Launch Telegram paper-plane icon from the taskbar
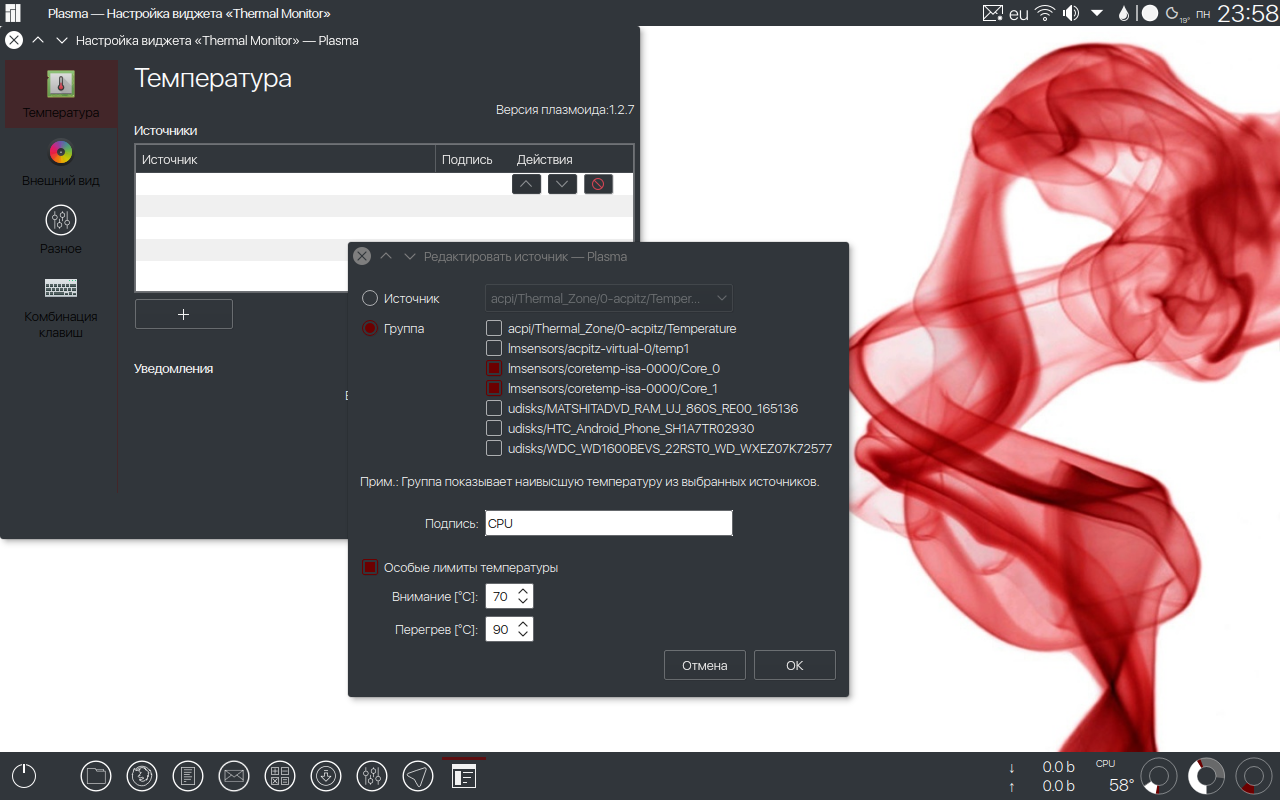 pyautogui.click(x=418, y=776)
